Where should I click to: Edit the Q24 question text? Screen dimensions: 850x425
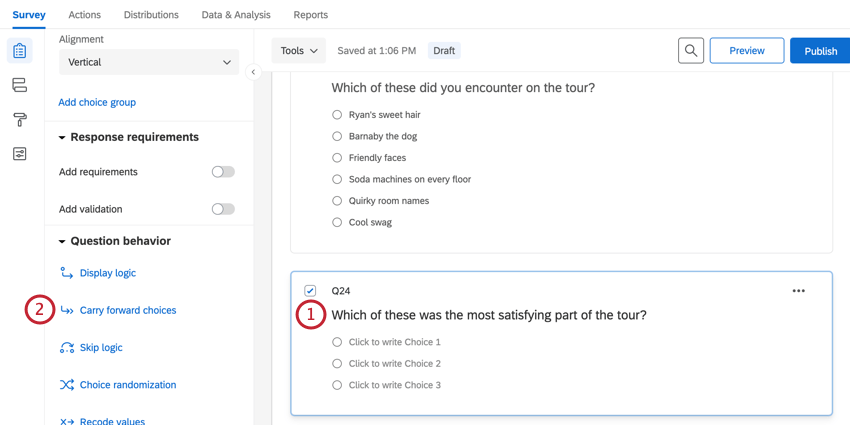pos(489,315)
